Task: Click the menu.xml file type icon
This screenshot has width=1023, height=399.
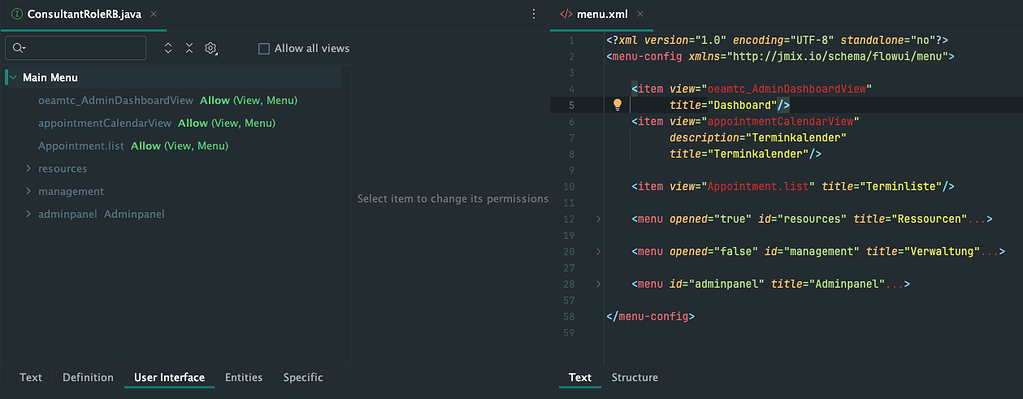Action: point(567,14)
